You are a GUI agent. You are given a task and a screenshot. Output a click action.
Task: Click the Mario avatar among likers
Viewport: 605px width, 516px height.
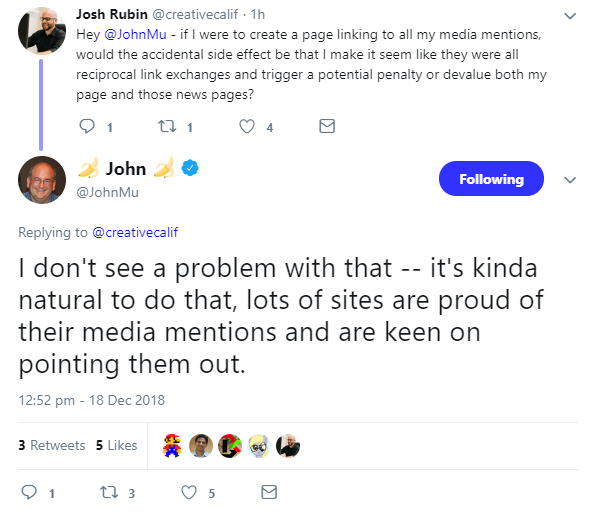coord(173,446)
